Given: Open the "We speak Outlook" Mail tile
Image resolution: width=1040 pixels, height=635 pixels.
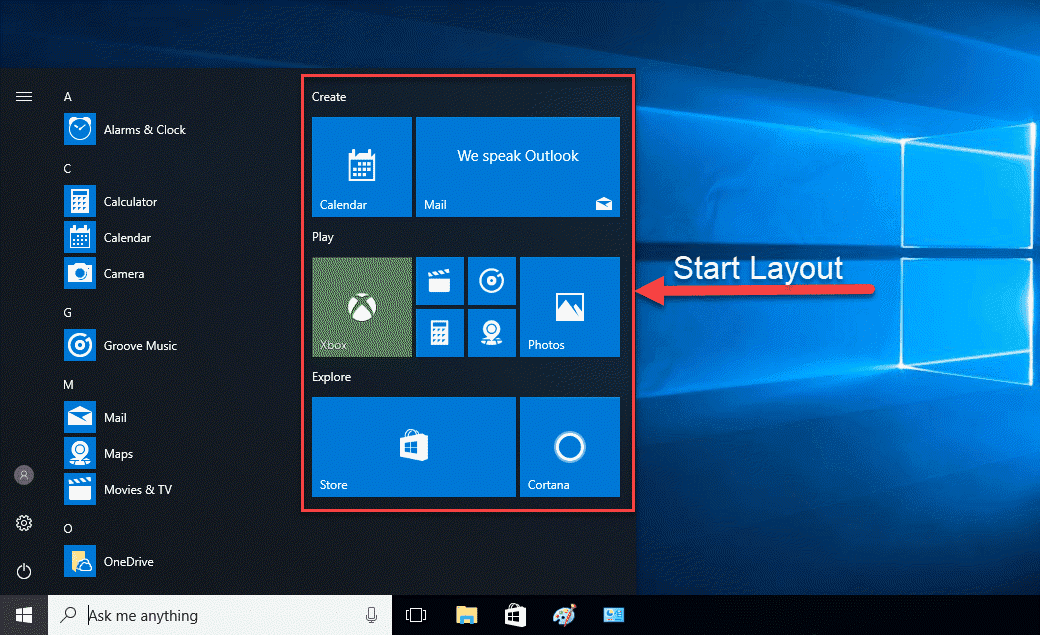Looking at the screenshot, I should [x=517, y=167].
